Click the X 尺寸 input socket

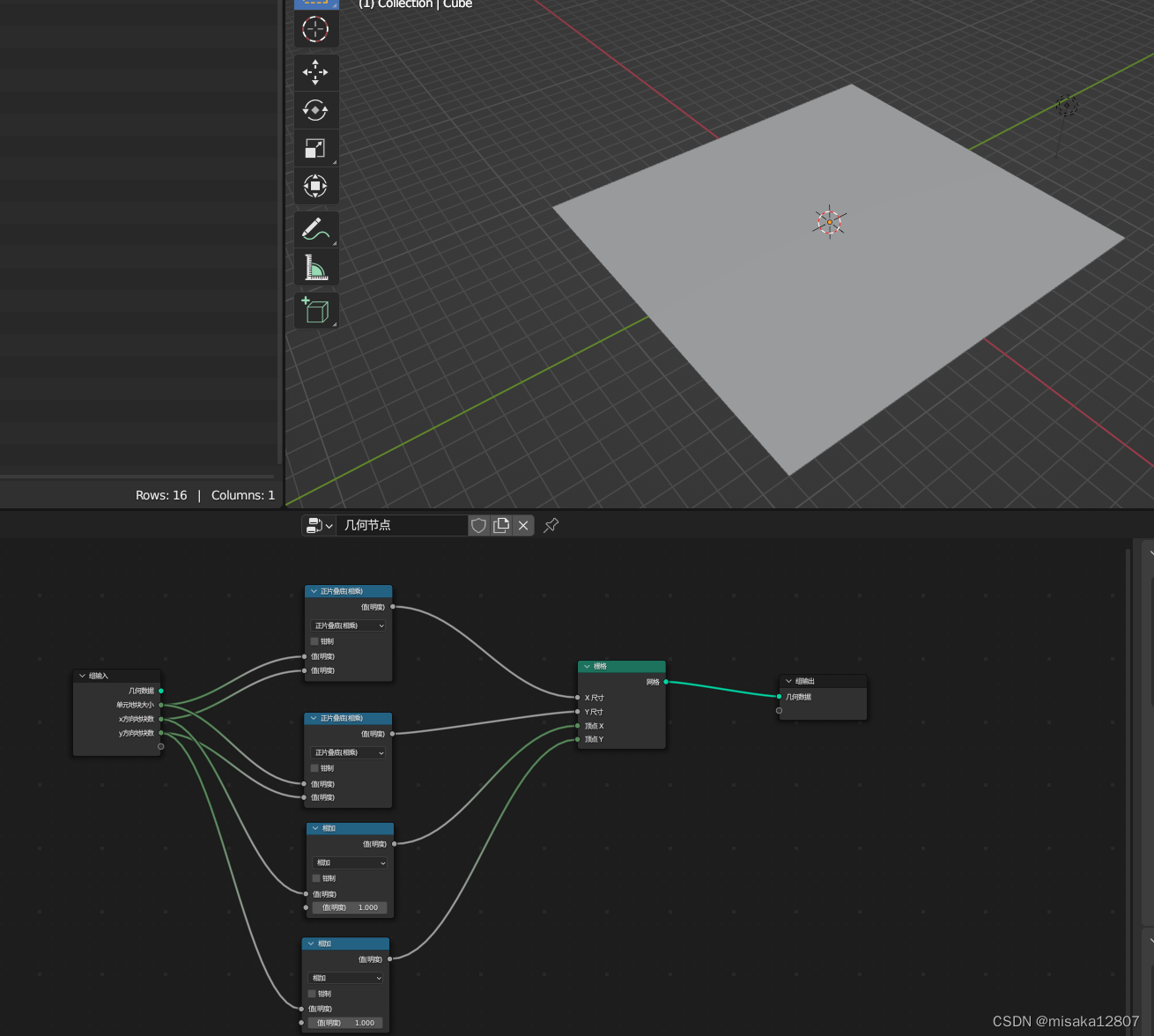click(578, 698)
